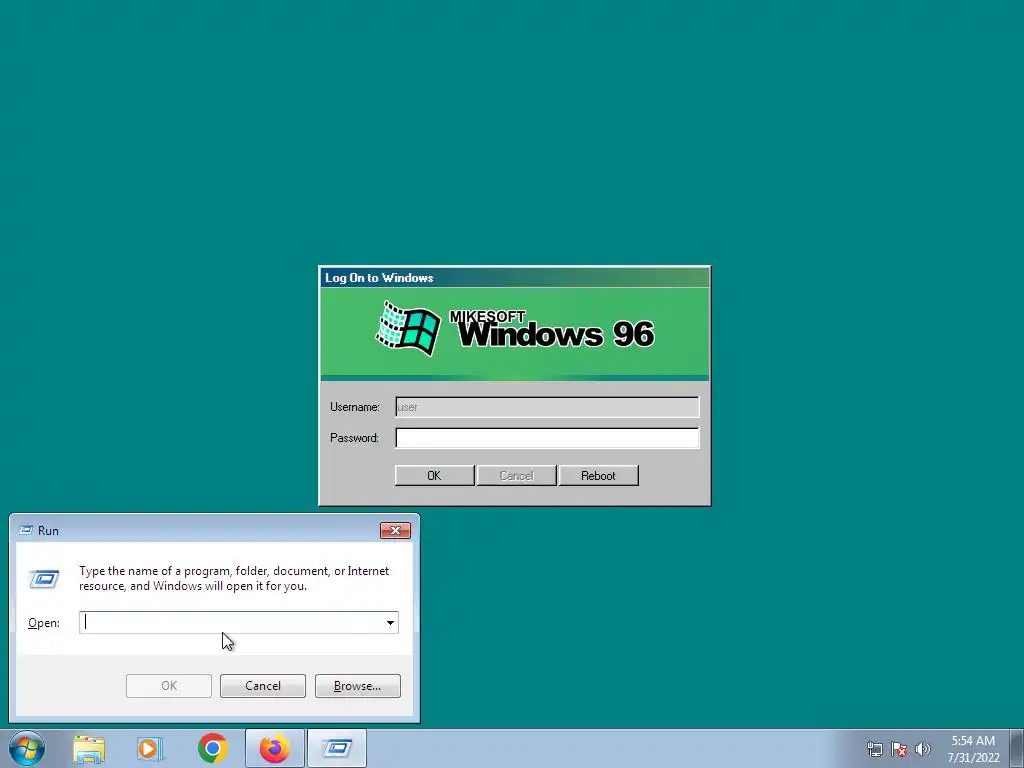1024x768 pixels.
Task: Click the Reboot button
Action: tap(598, 475)
